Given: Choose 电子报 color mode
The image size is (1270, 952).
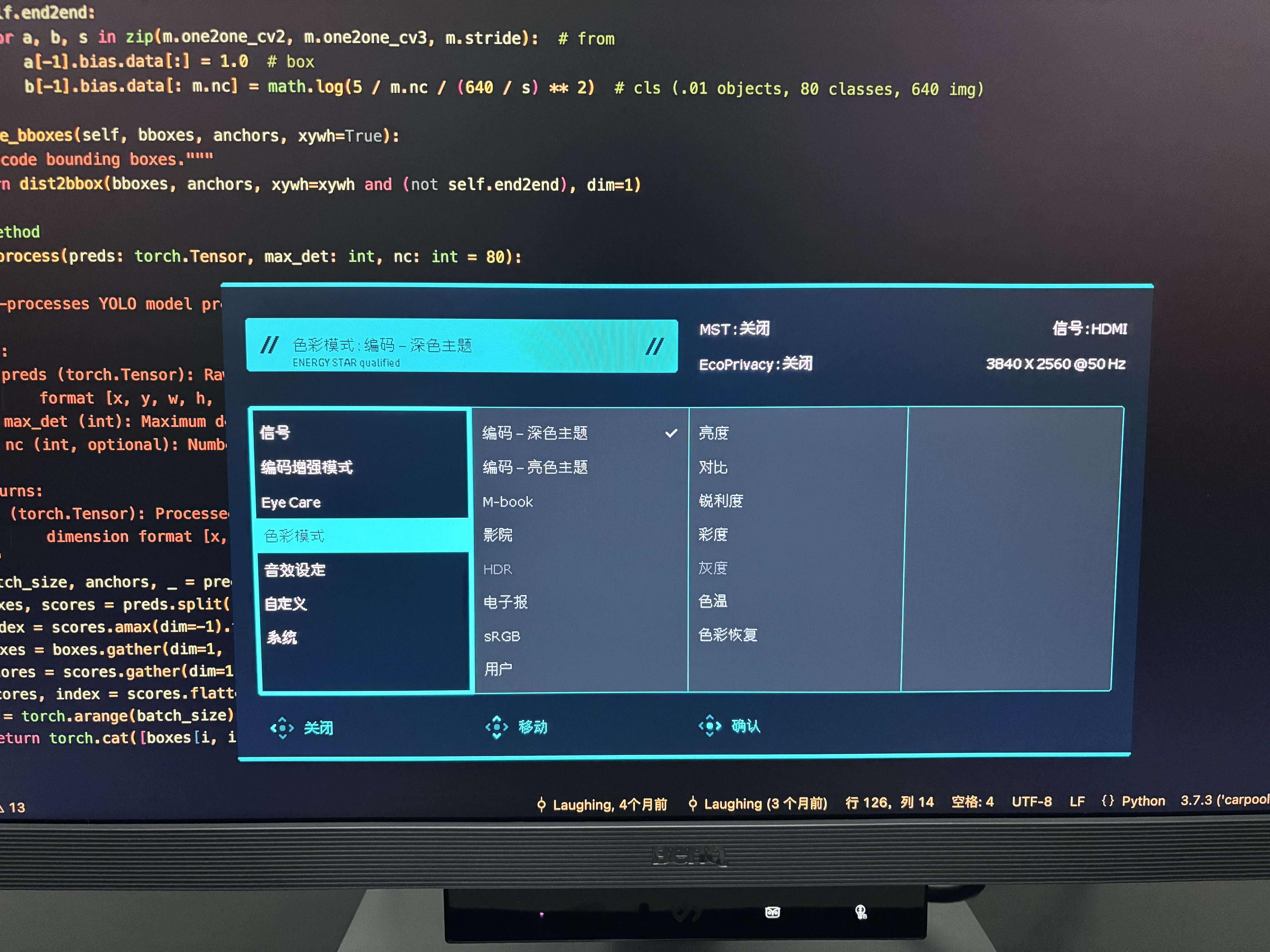Looking at the screenshot, I should click(505, 602).
